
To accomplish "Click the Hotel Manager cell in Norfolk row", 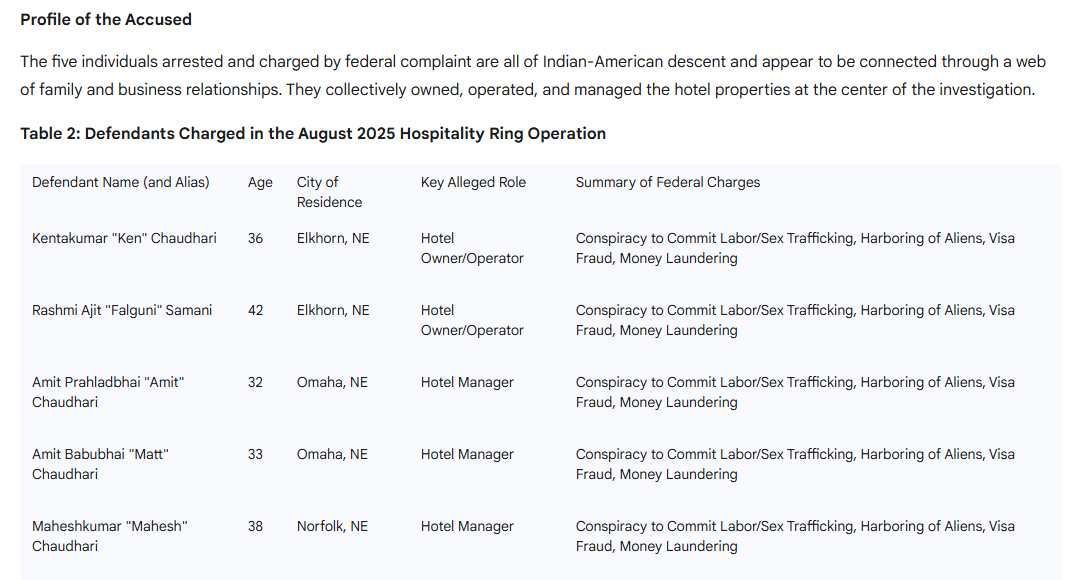I will click(467, 526).
